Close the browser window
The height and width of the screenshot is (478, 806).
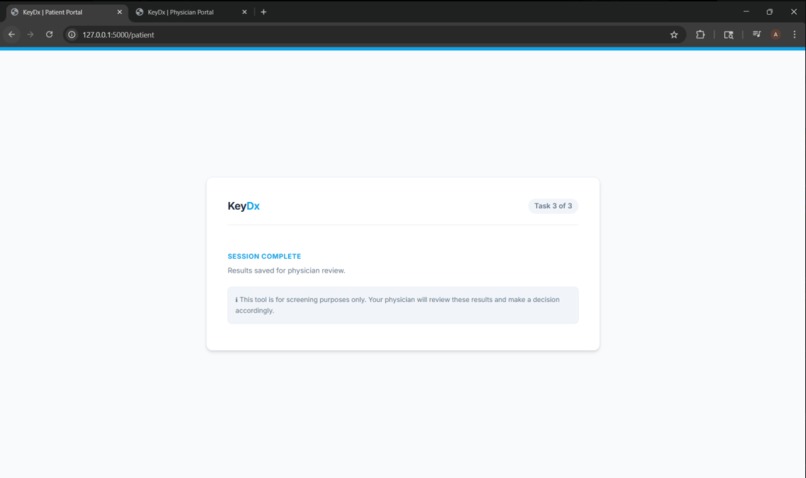click(794, 11)
